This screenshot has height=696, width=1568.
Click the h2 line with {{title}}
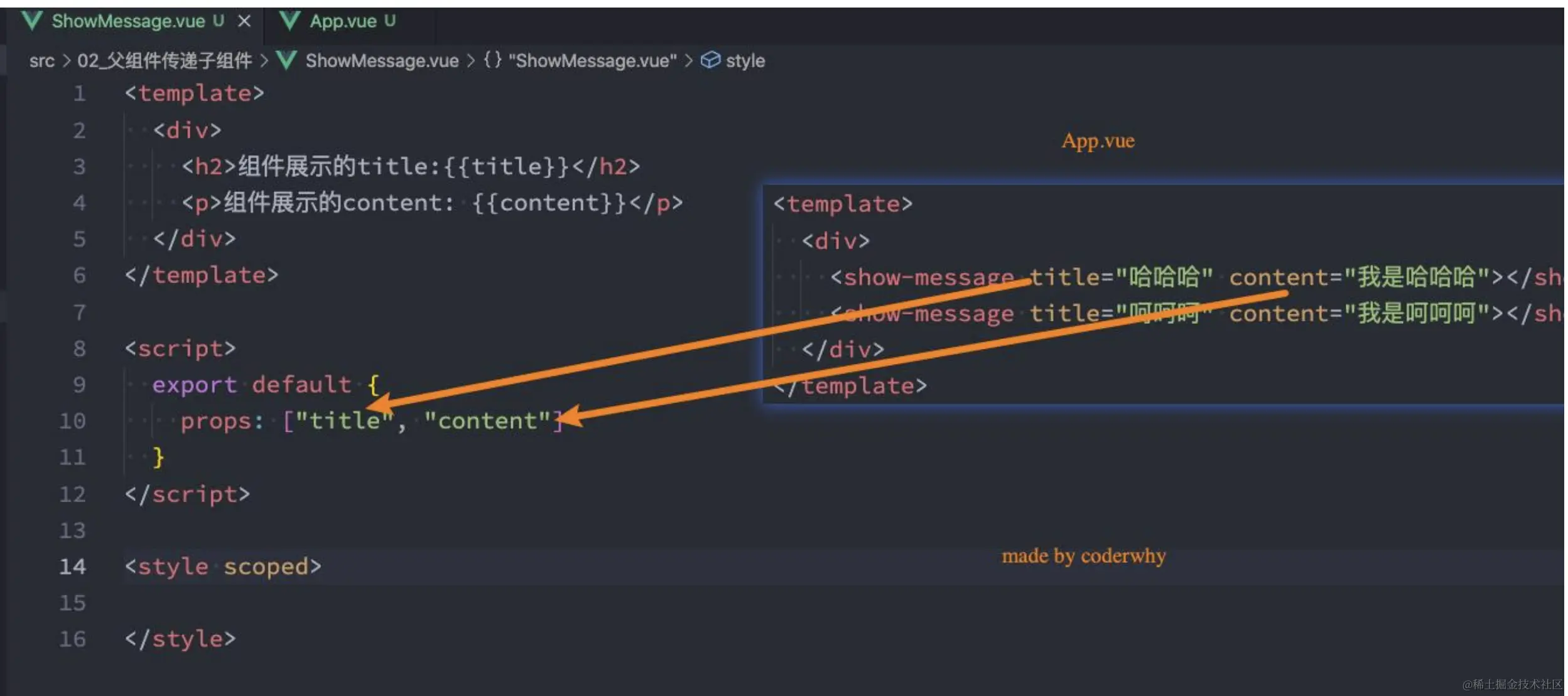tap(411, 166)
